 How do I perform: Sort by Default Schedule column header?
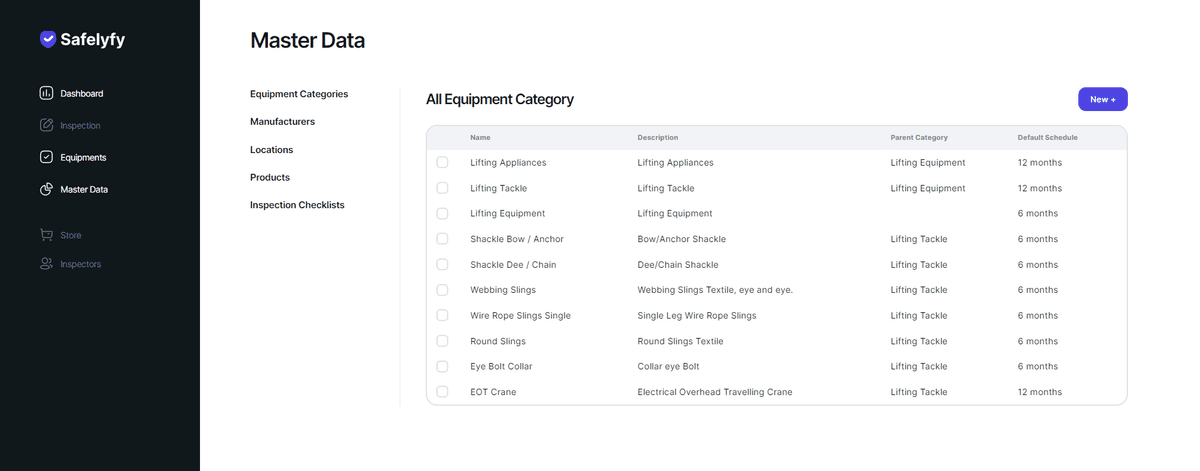click(x=1047, y=137)
